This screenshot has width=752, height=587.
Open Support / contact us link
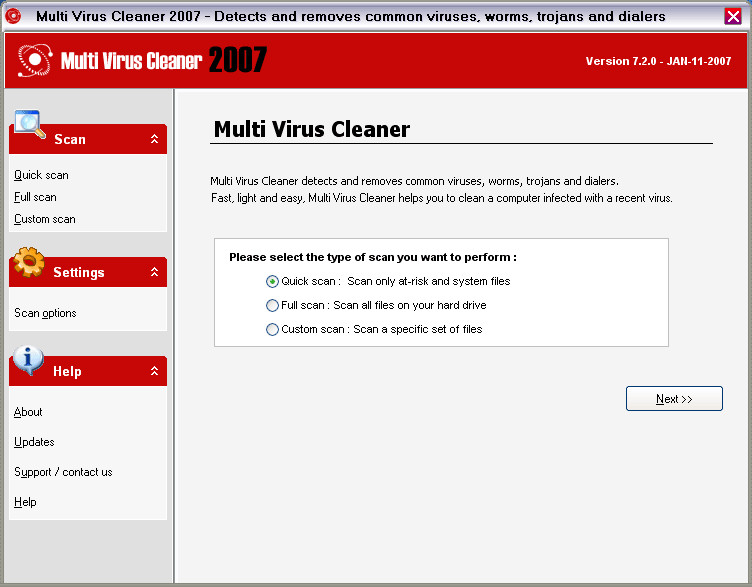coord(63,472)
